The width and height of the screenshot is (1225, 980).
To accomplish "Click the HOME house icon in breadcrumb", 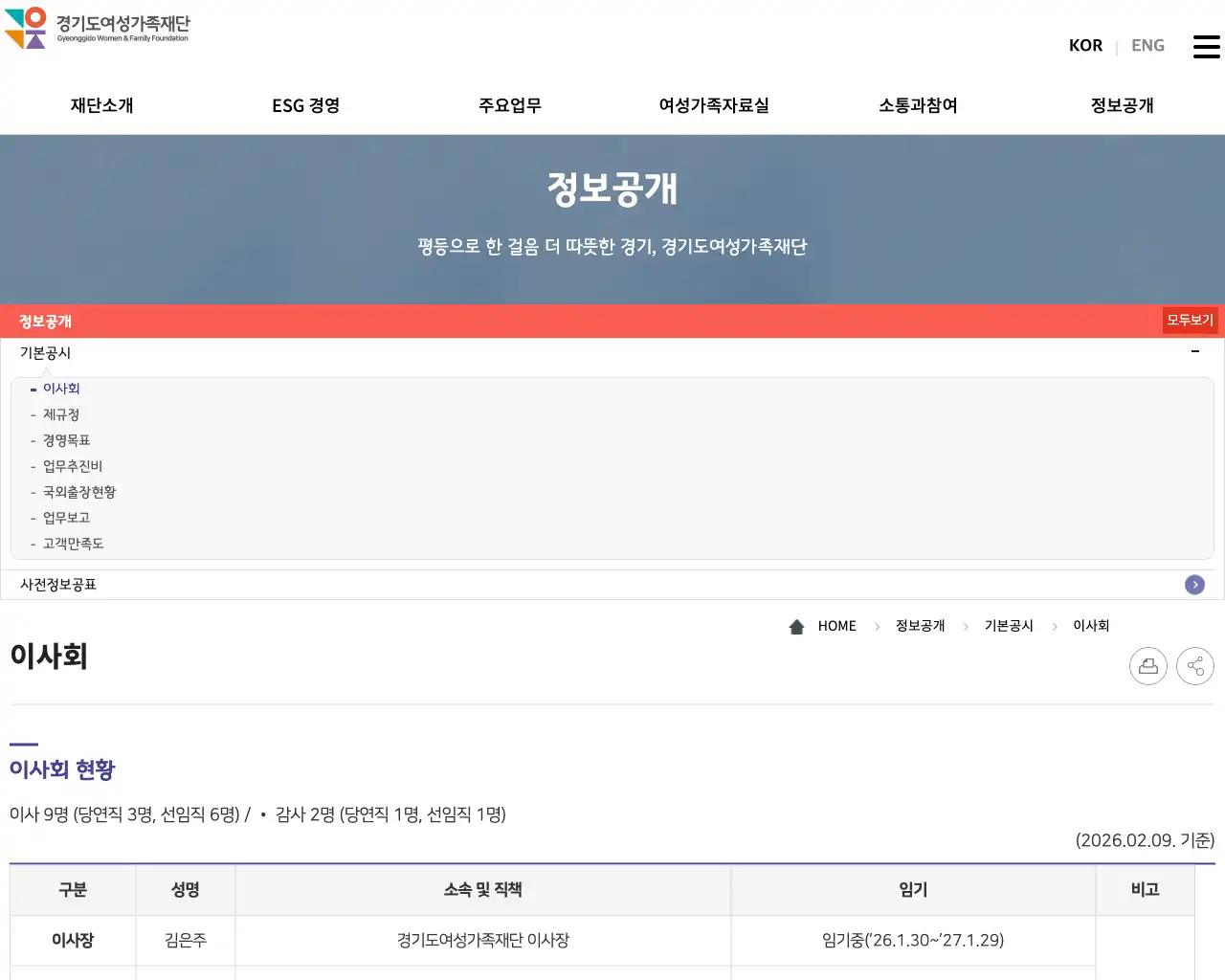I will click(x=796, y=627).
